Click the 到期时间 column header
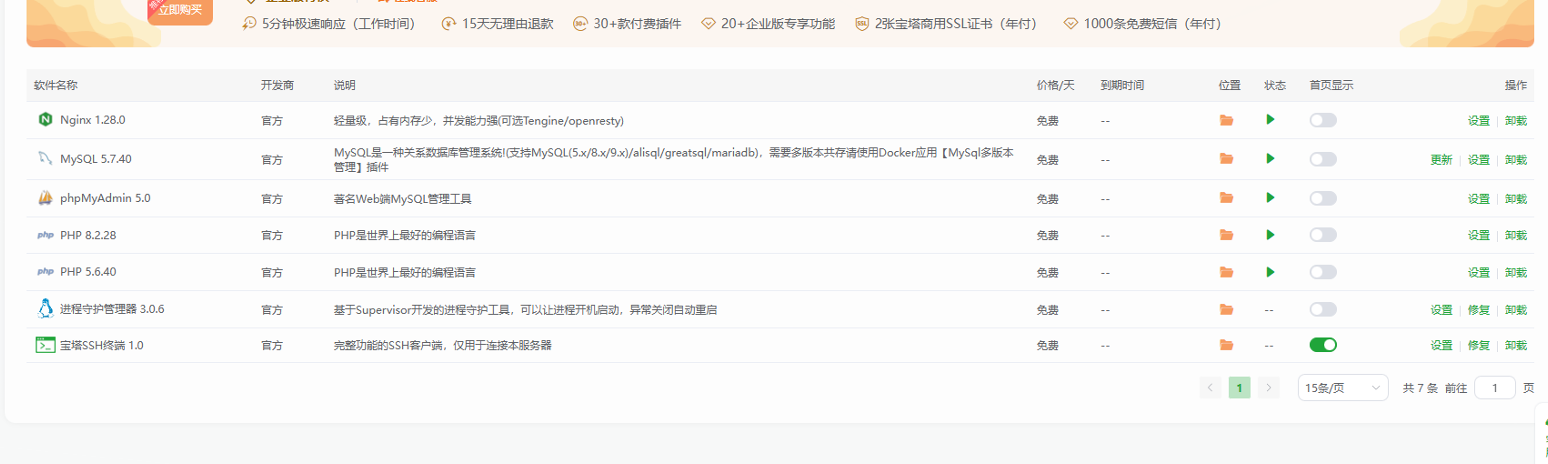 [x=1122, y=85]
